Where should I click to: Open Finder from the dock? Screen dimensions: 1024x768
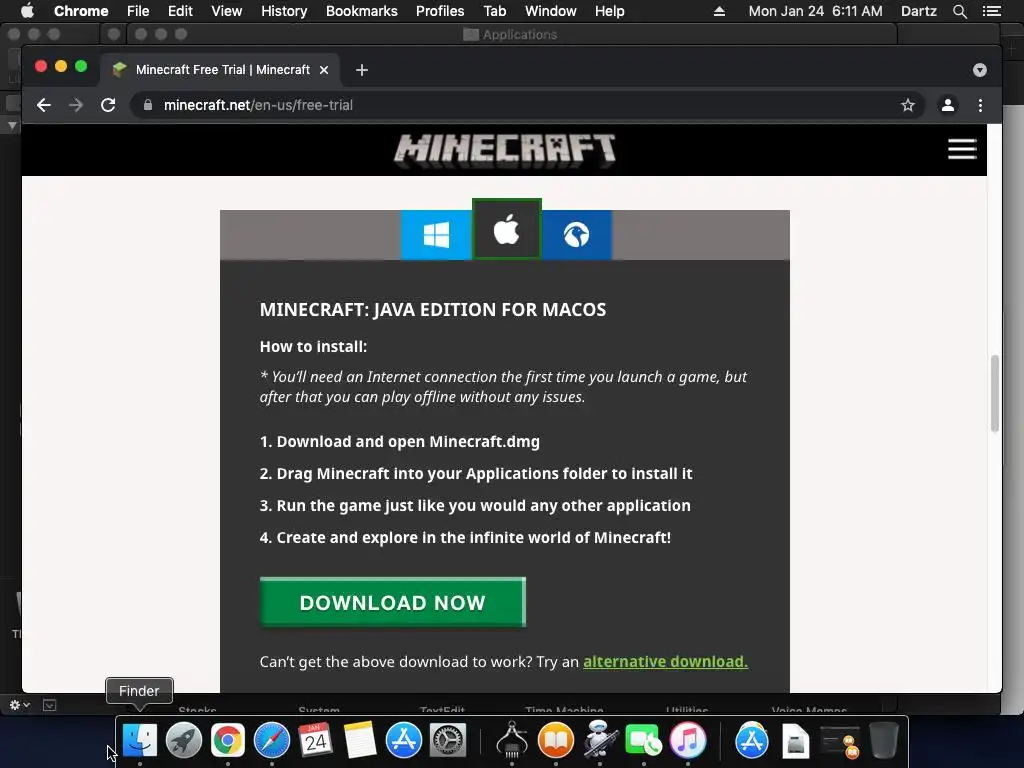click(x=140, y=740)
